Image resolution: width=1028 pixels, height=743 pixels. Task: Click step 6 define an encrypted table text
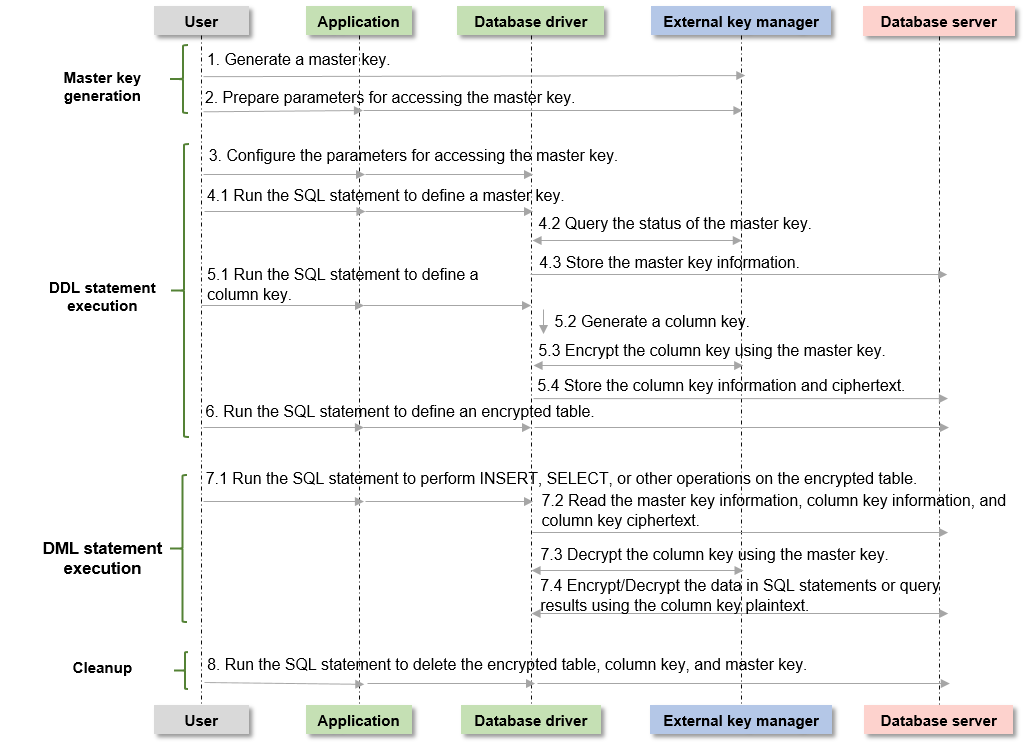point(399,411)
